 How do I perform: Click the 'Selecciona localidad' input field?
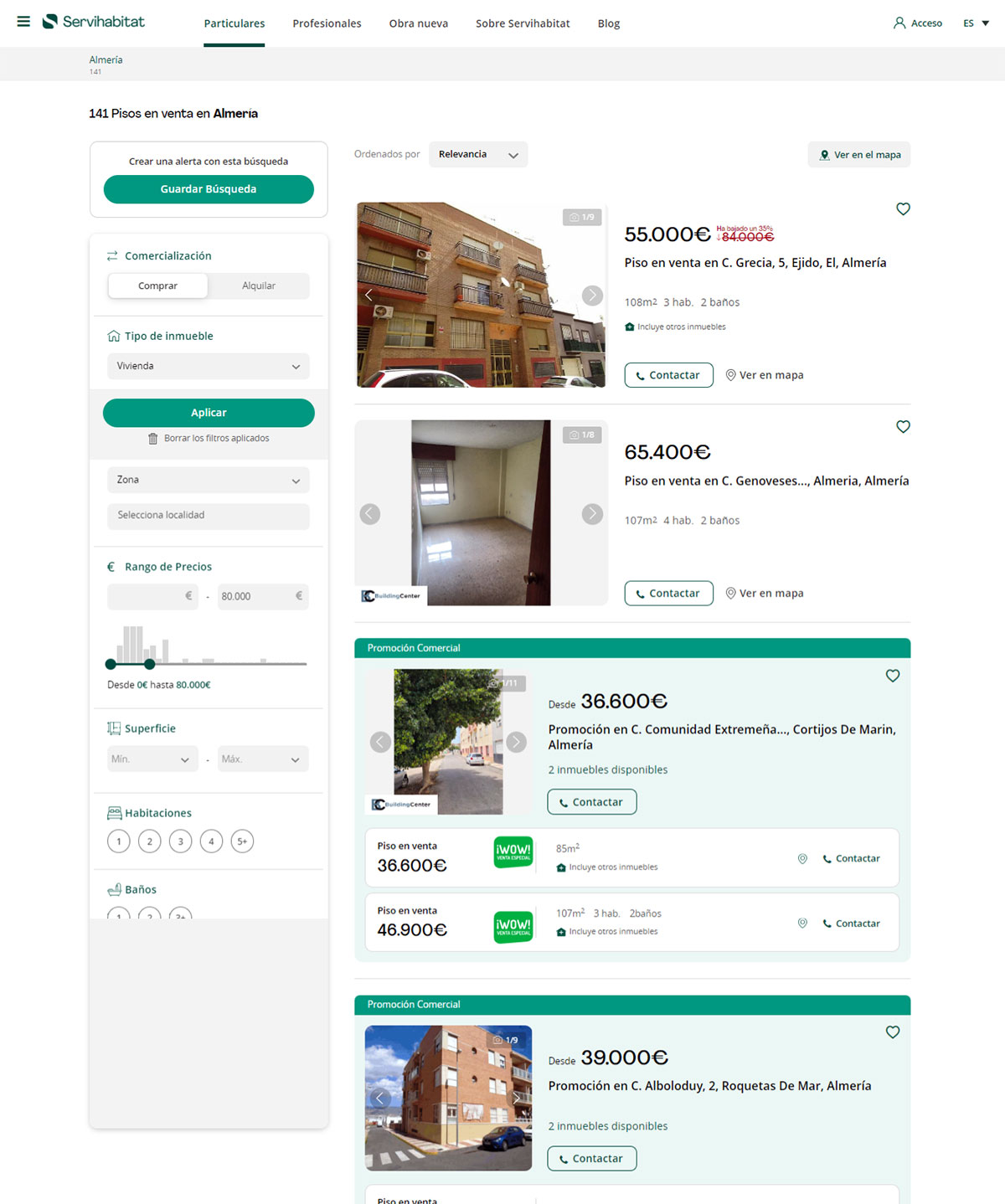pos(208,516)
